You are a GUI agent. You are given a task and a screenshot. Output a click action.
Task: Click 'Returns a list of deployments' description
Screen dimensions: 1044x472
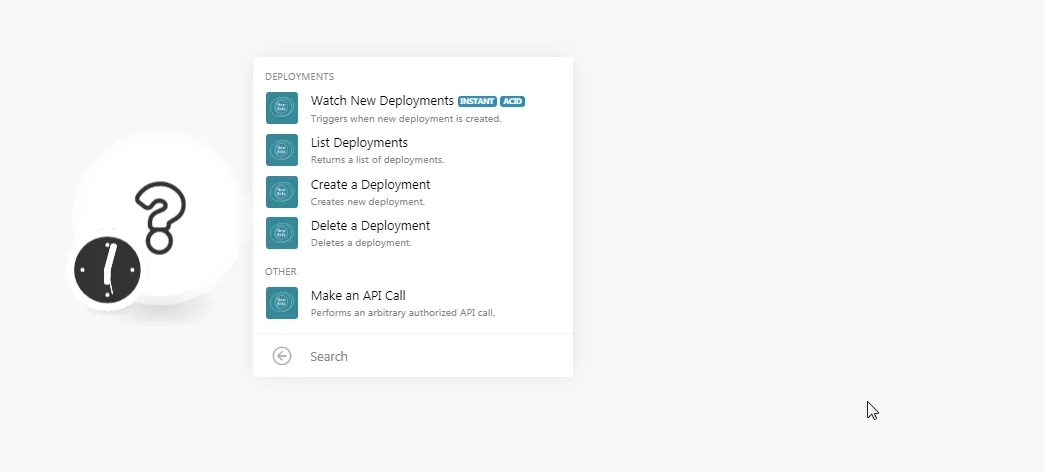377,160
